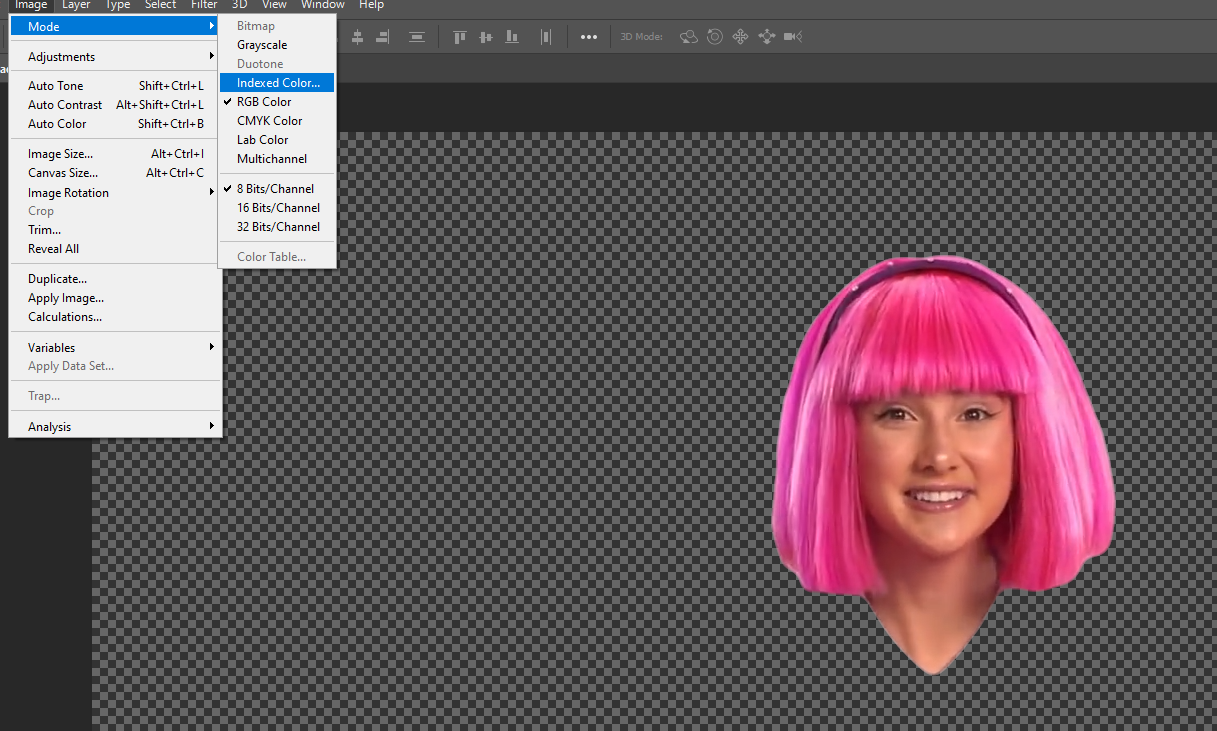Screen dimensions: 1217x731
Task: Select the 3D pan four-arrow icon
Action: 741,37
